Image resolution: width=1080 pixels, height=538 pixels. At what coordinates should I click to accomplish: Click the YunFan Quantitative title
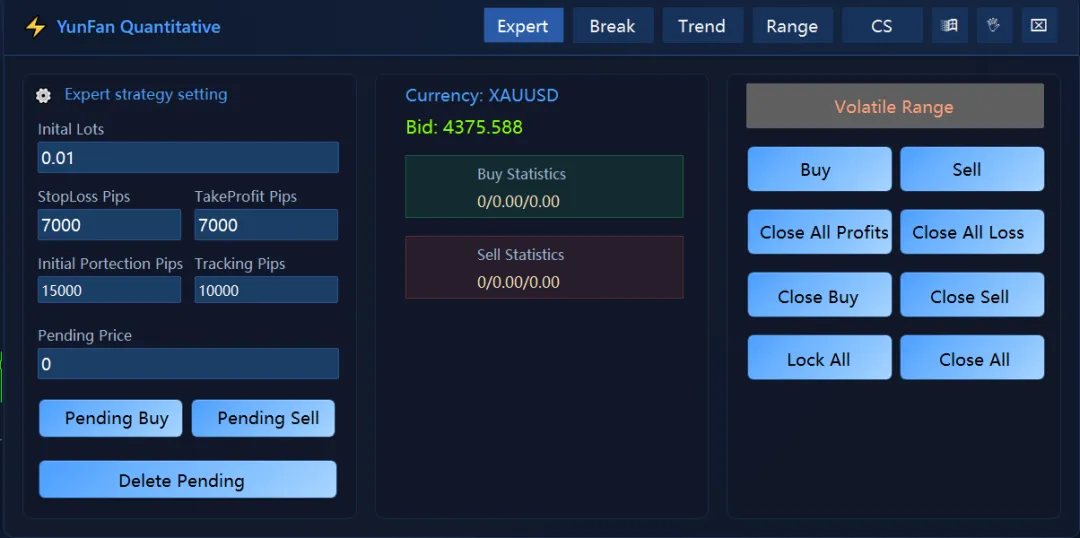point(138,27)
